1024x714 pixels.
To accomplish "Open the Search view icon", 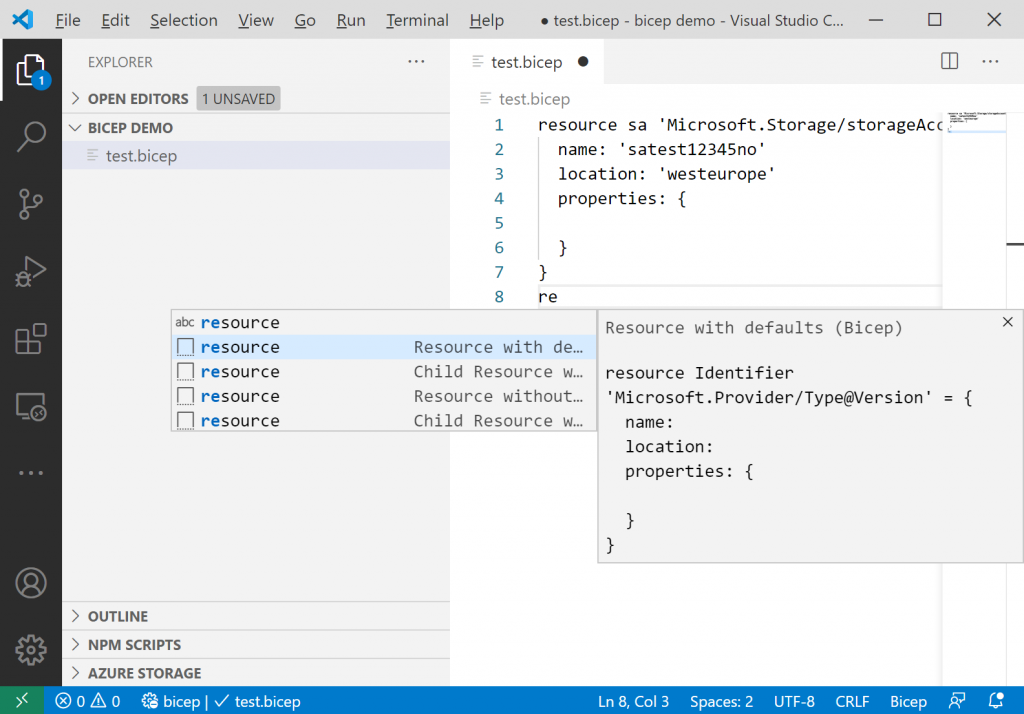I will [31, 136].
